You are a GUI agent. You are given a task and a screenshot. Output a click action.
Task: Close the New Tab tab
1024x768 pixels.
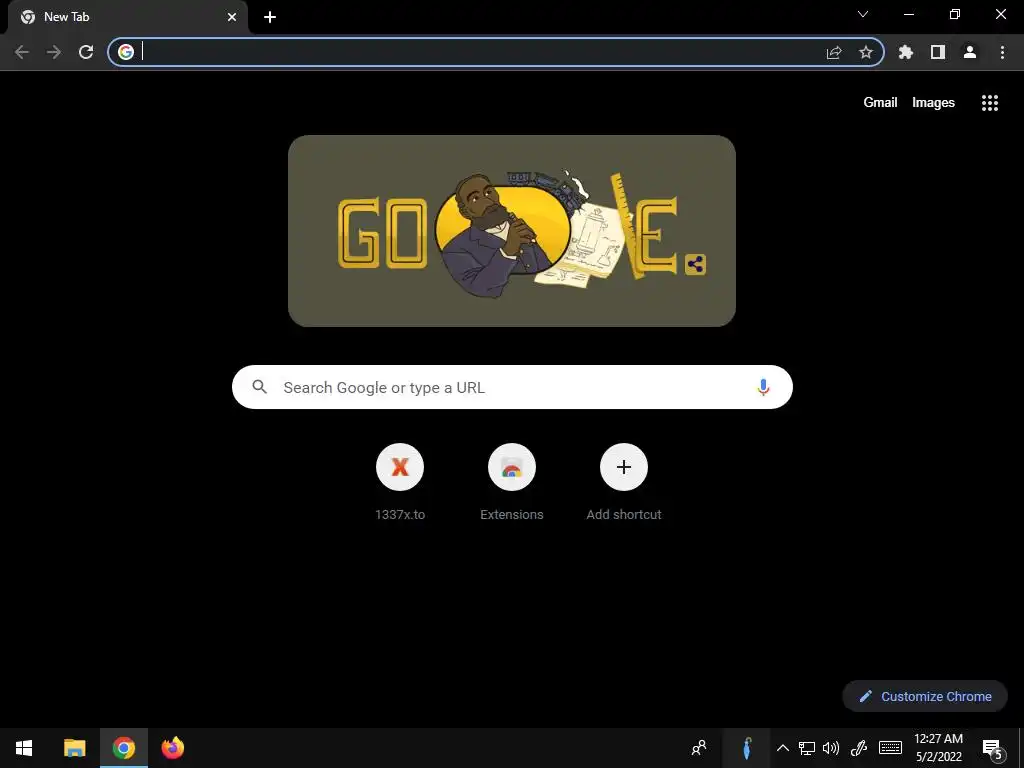[x=232, y=17]
